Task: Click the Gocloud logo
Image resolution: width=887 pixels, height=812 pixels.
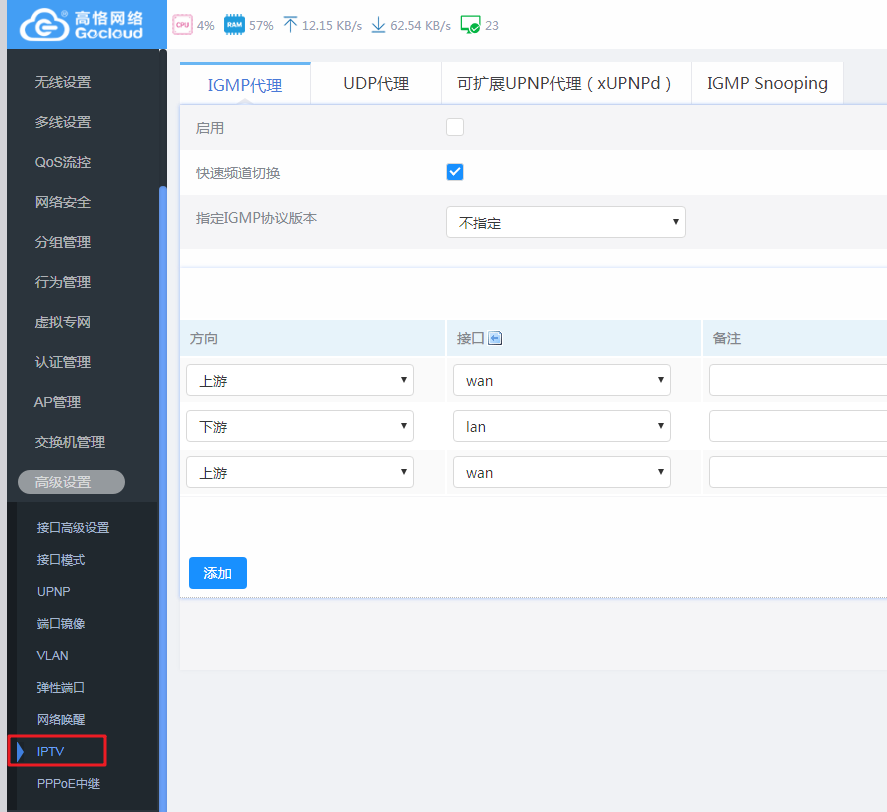Action: [x=81, y=25]
